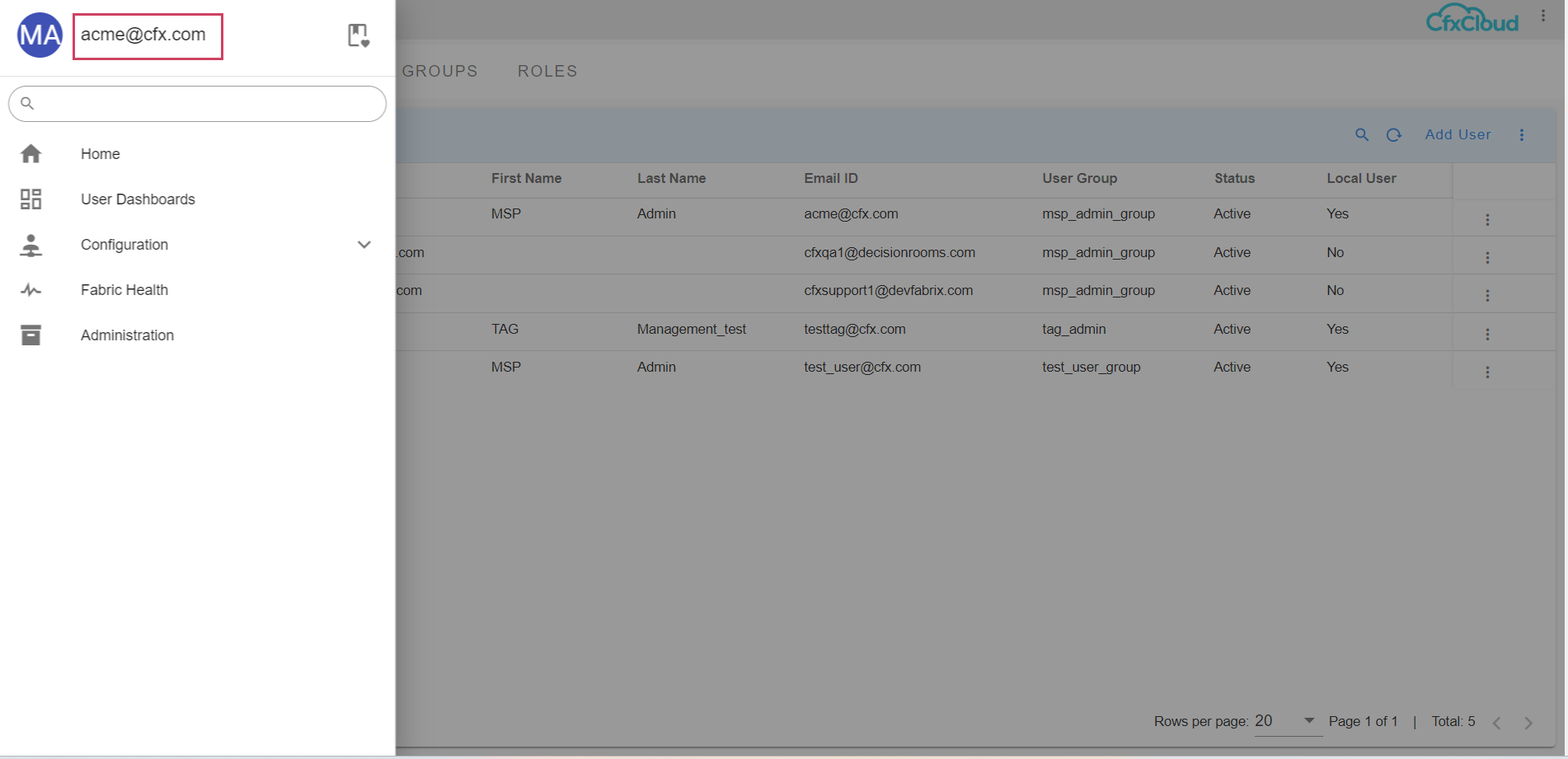Click the bookmark favorites icon in sidebar header
Screen dimensions: 1568x759
pos(358,35)
